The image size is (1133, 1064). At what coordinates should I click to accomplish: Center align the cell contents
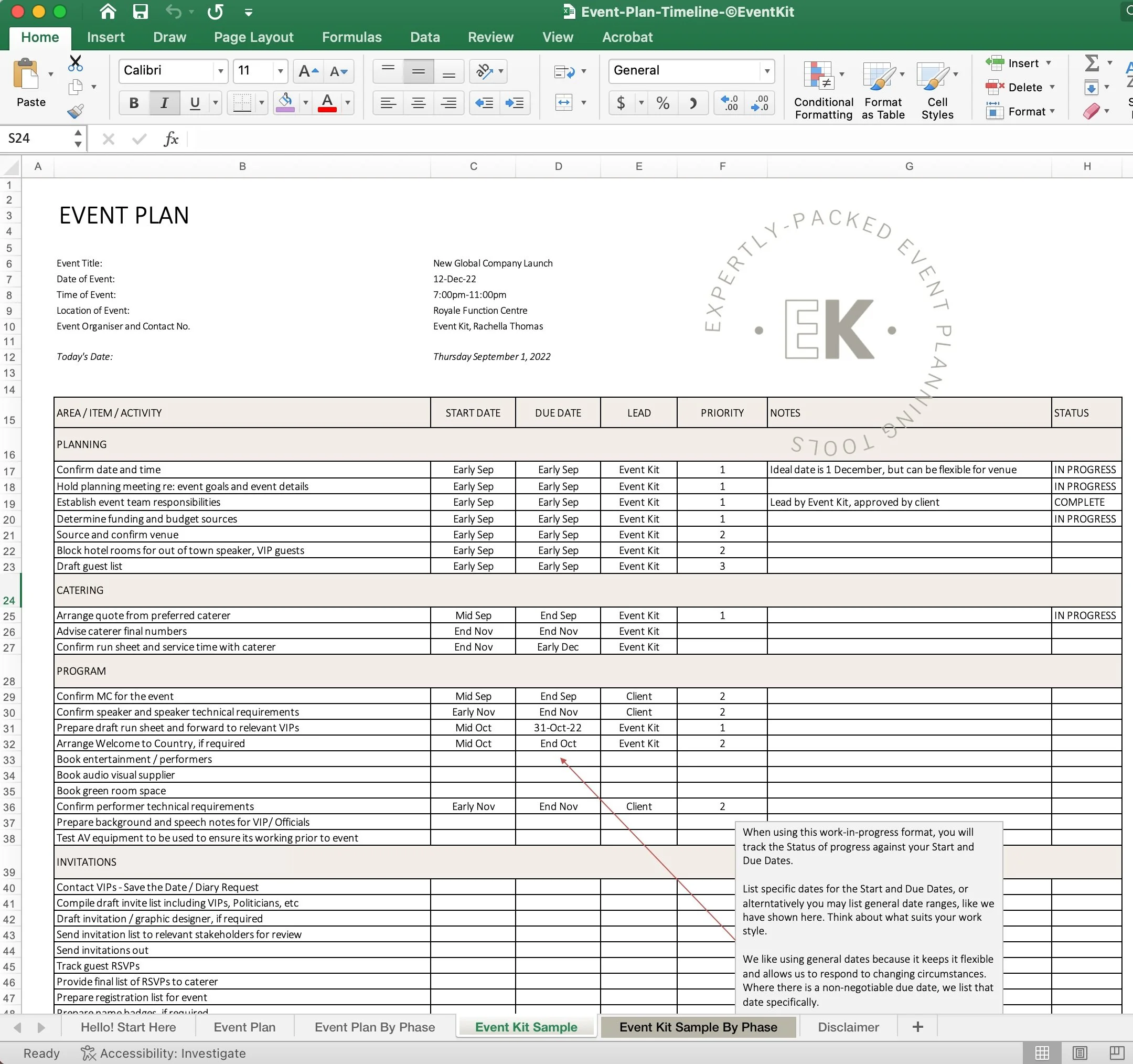[x=419, y=103]
